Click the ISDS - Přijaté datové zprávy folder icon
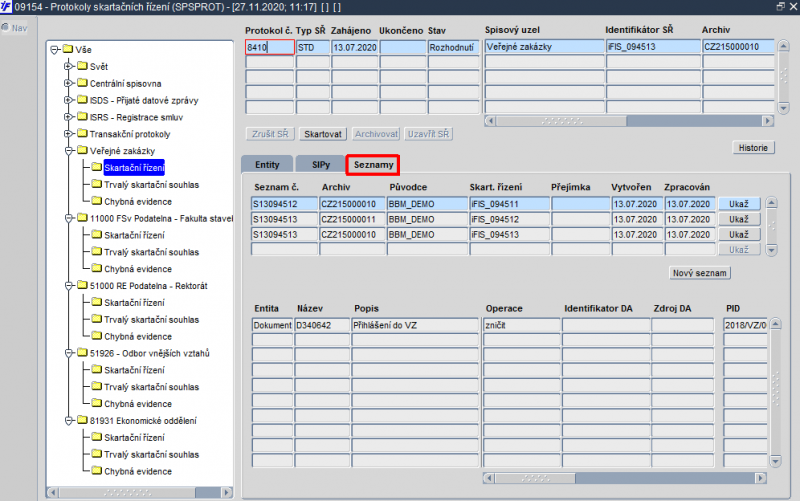800x501 pixels. [x=82, y=100]
